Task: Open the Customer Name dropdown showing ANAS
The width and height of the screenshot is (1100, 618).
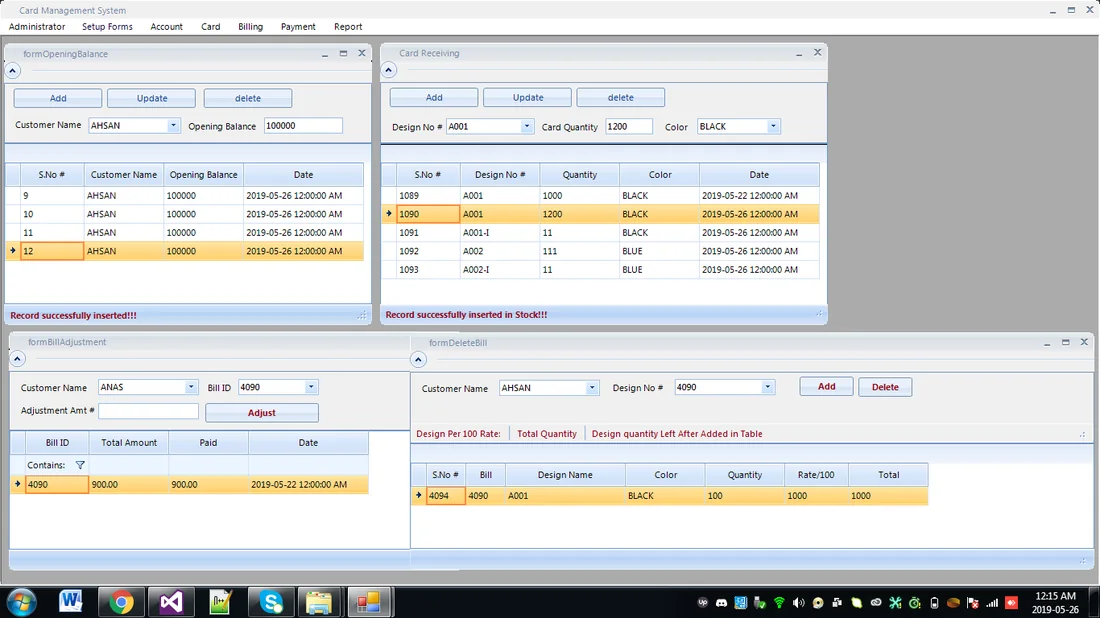Action: [x=190, y=387]
